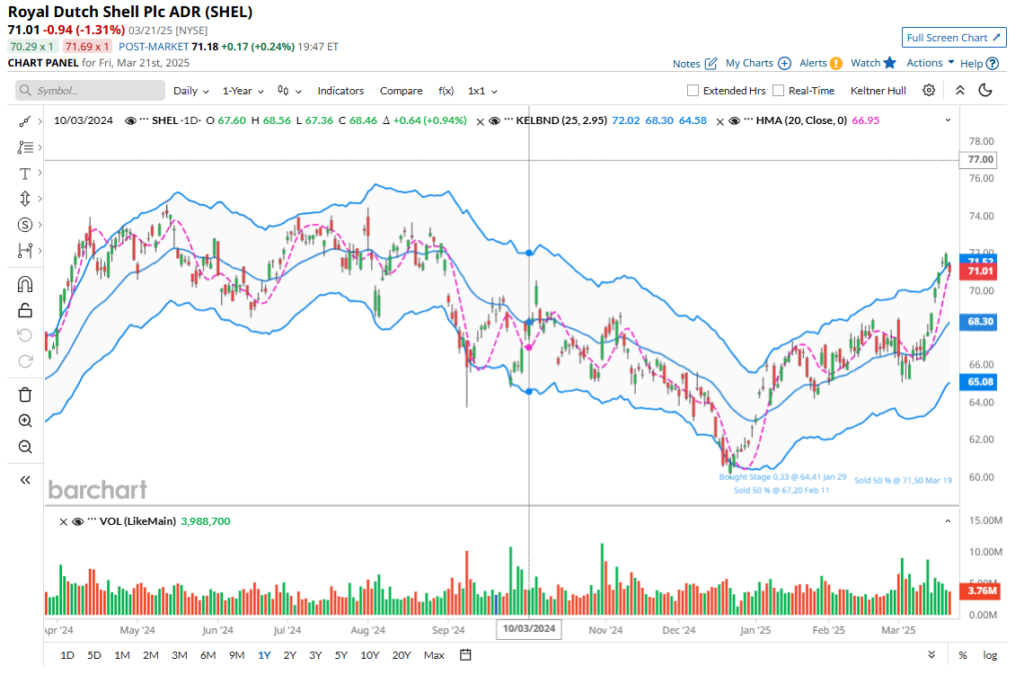
Task: Open the calendar date range picker
Action: click(x=465, y=655)
